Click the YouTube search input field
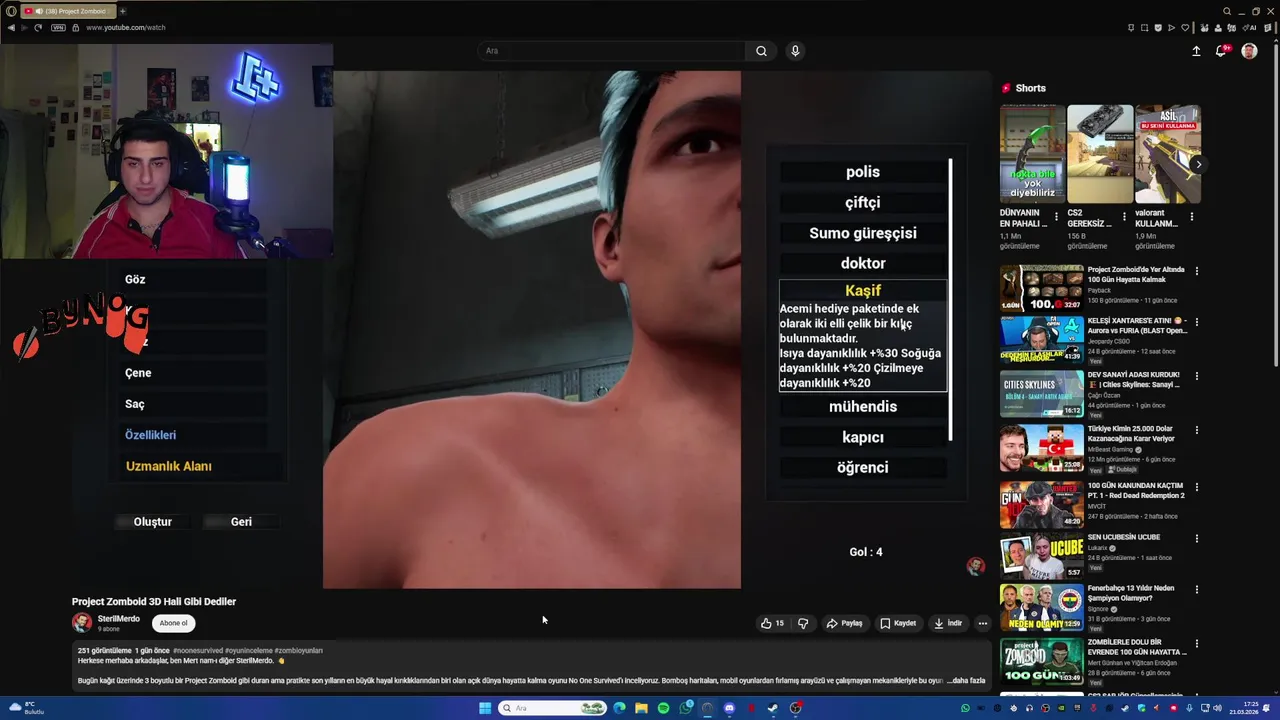 click(611, 51)
